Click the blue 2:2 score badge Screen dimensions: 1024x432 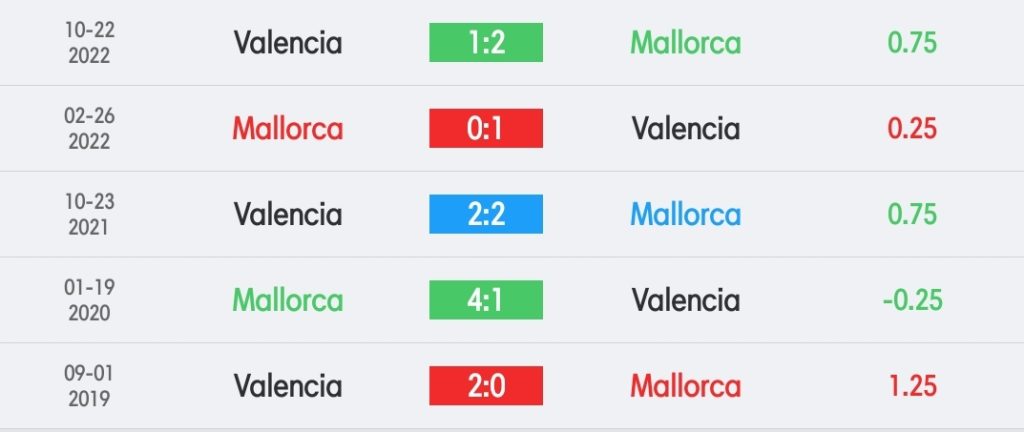point(486,214)
